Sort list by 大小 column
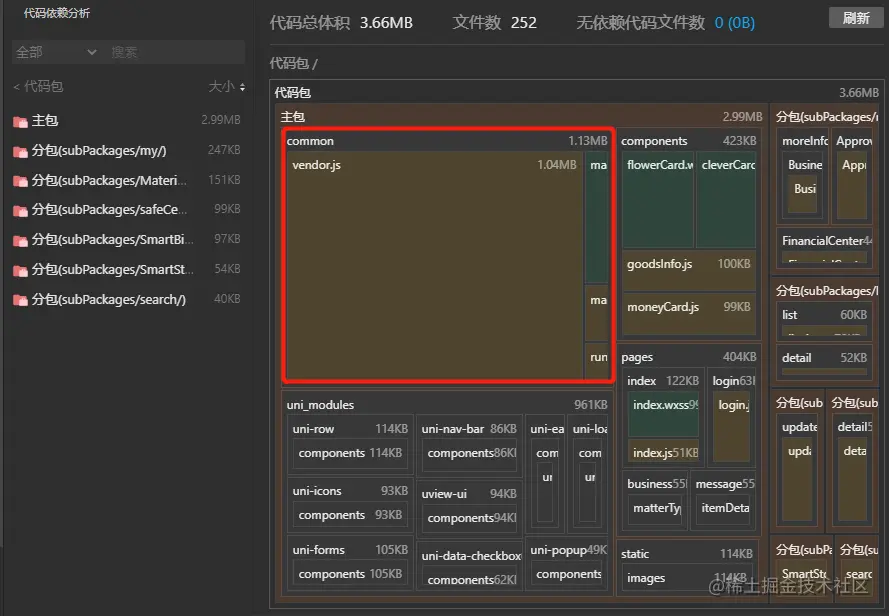The image size is (889, 616). 227,86
